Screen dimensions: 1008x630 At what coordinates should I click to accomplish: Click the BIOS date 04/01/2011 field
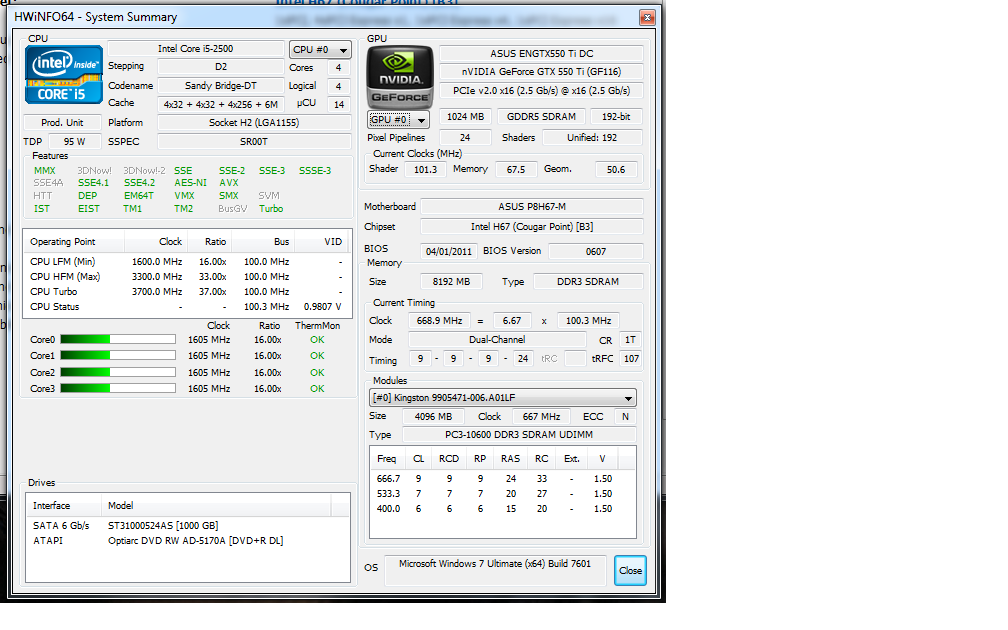pos(449,251)
